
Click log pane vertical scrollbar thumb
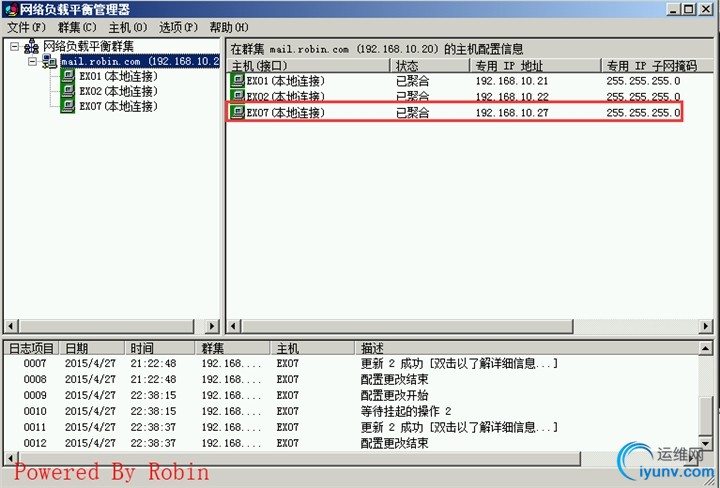click(705, 415)
